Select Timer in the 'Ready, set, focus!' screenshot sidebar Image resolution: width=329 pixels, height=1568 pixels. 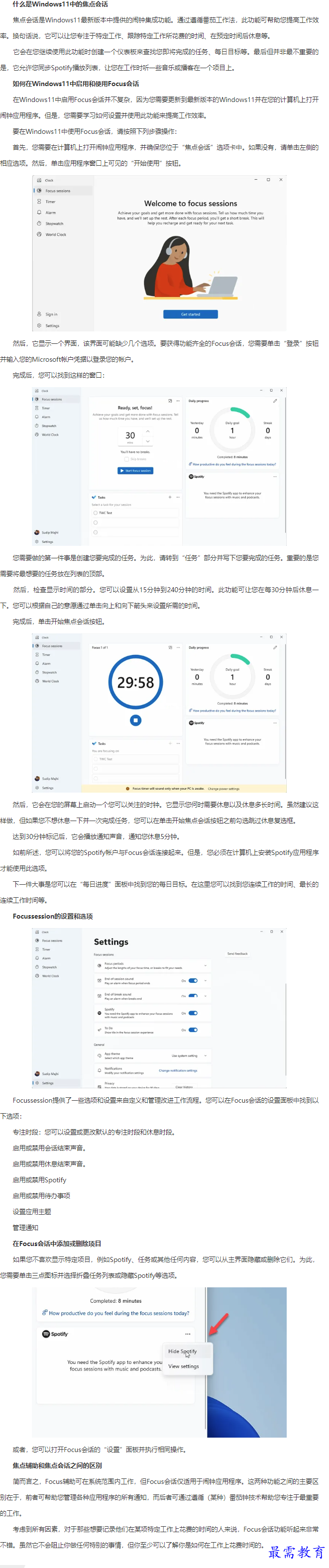pos(56,408)
